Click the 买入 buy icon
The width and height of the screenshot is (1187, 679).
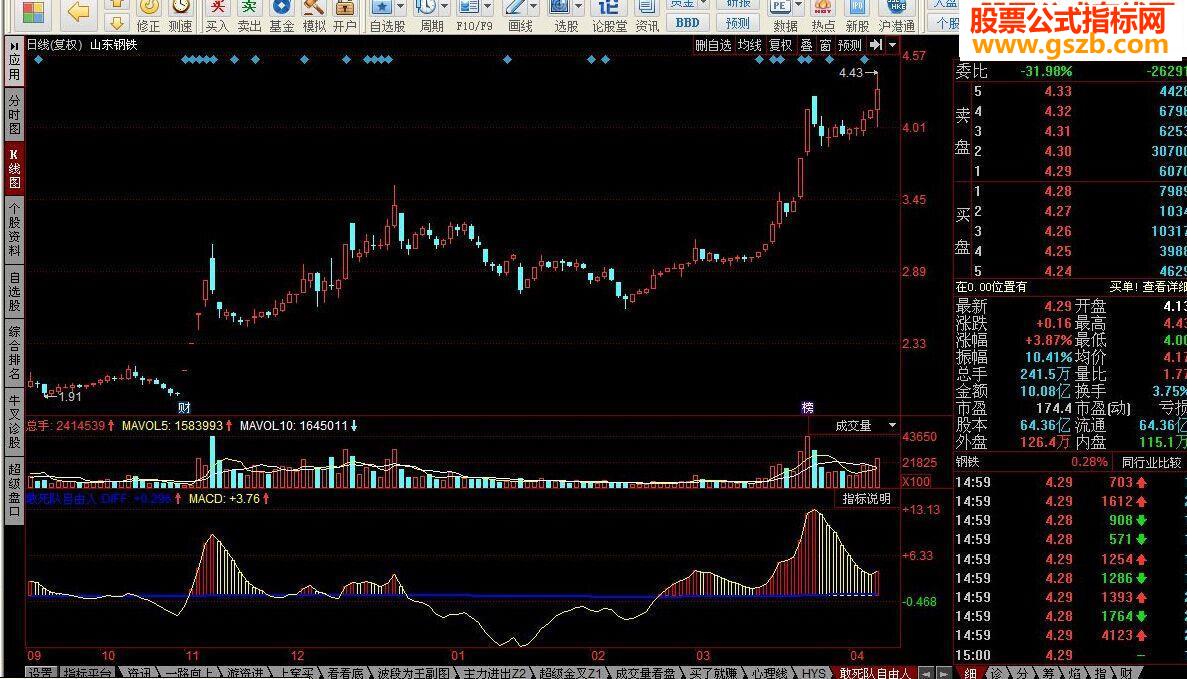(217, 8)
